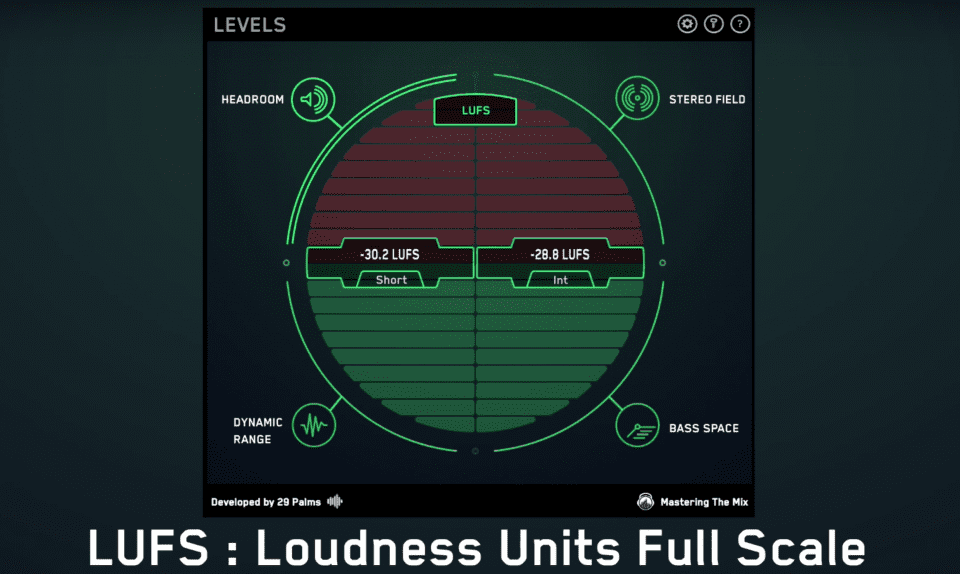
Task: Click the Mastering The Mix text
Action: click(x=704, y=502)
